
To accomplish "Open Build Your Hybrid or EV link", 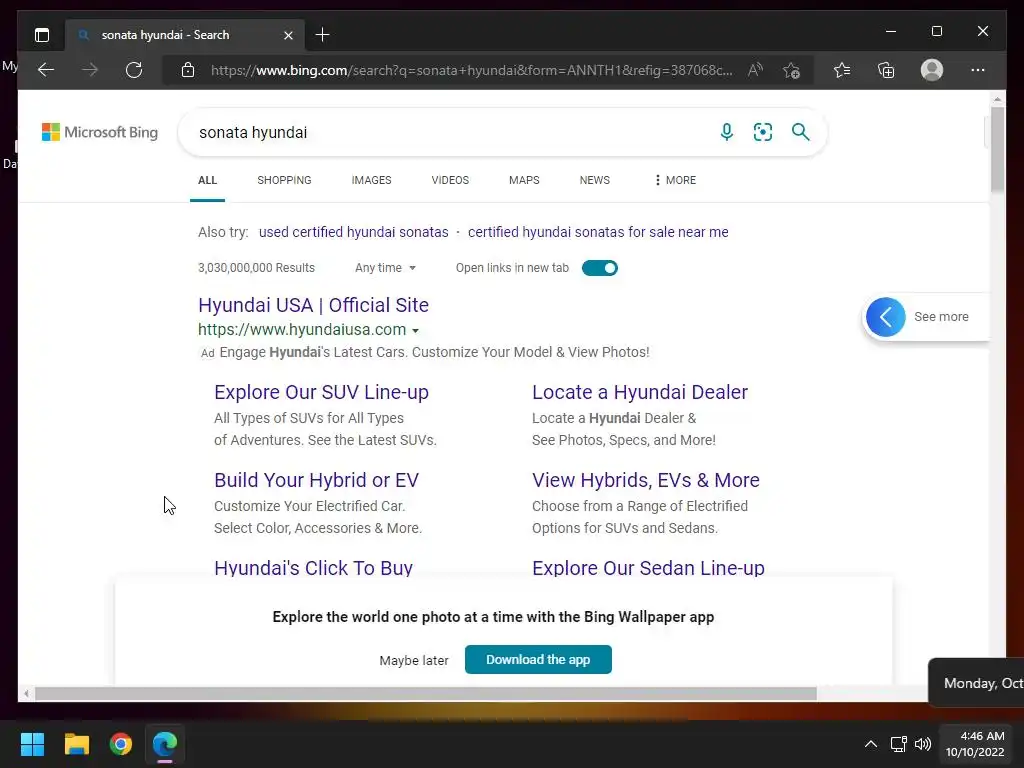I will click(x=317, y=480).
